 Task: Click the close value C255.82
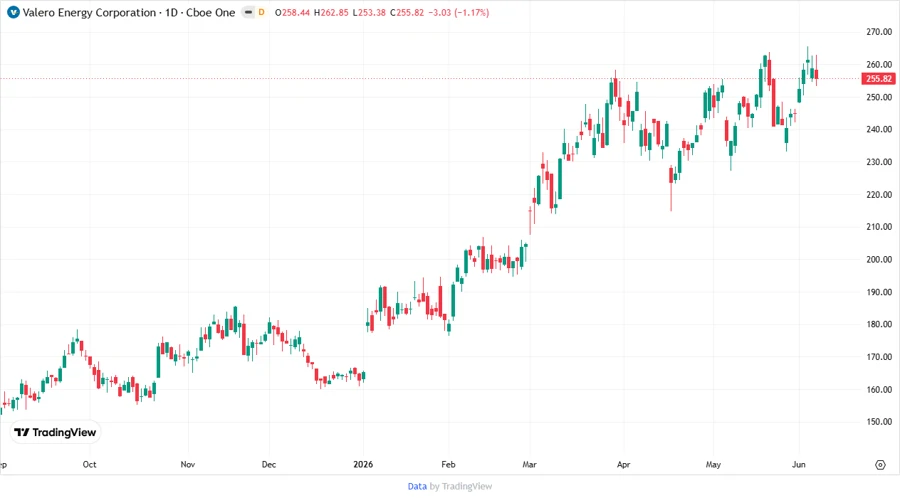tap(407, 13)
